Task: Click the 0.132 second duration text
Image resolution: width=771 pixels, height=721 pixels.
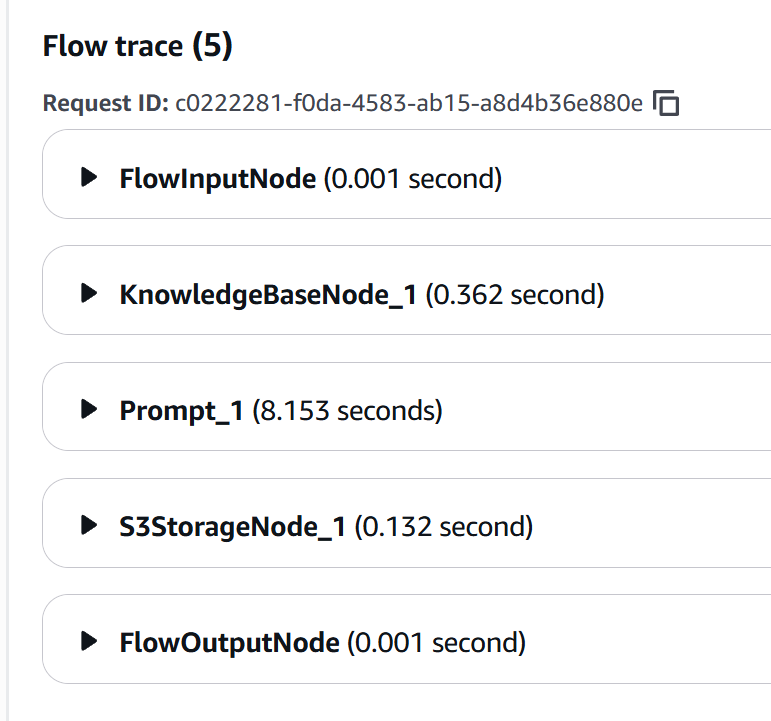Action: (x=443, y=526)
